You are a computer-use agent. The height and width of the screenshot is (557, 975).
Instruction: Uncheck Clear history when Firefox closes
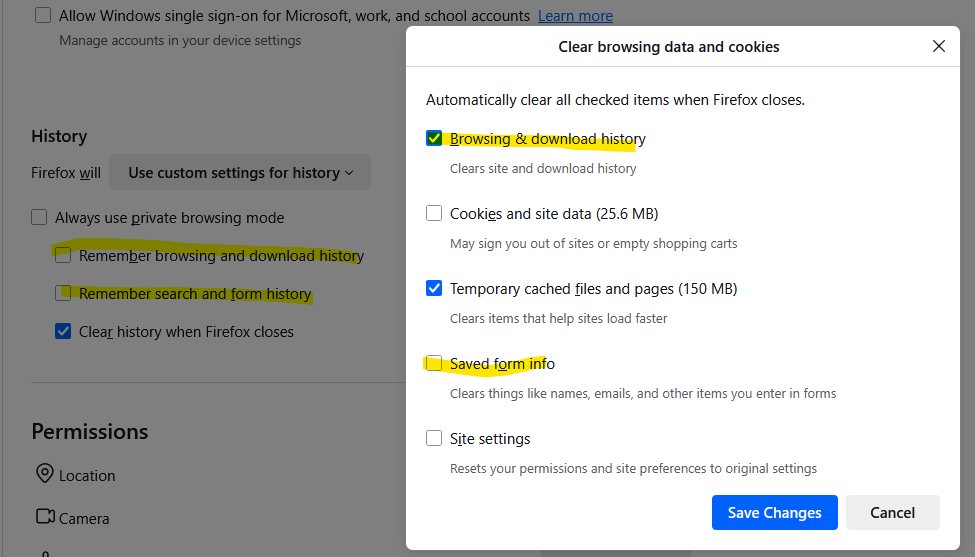[x=63, y=331]
